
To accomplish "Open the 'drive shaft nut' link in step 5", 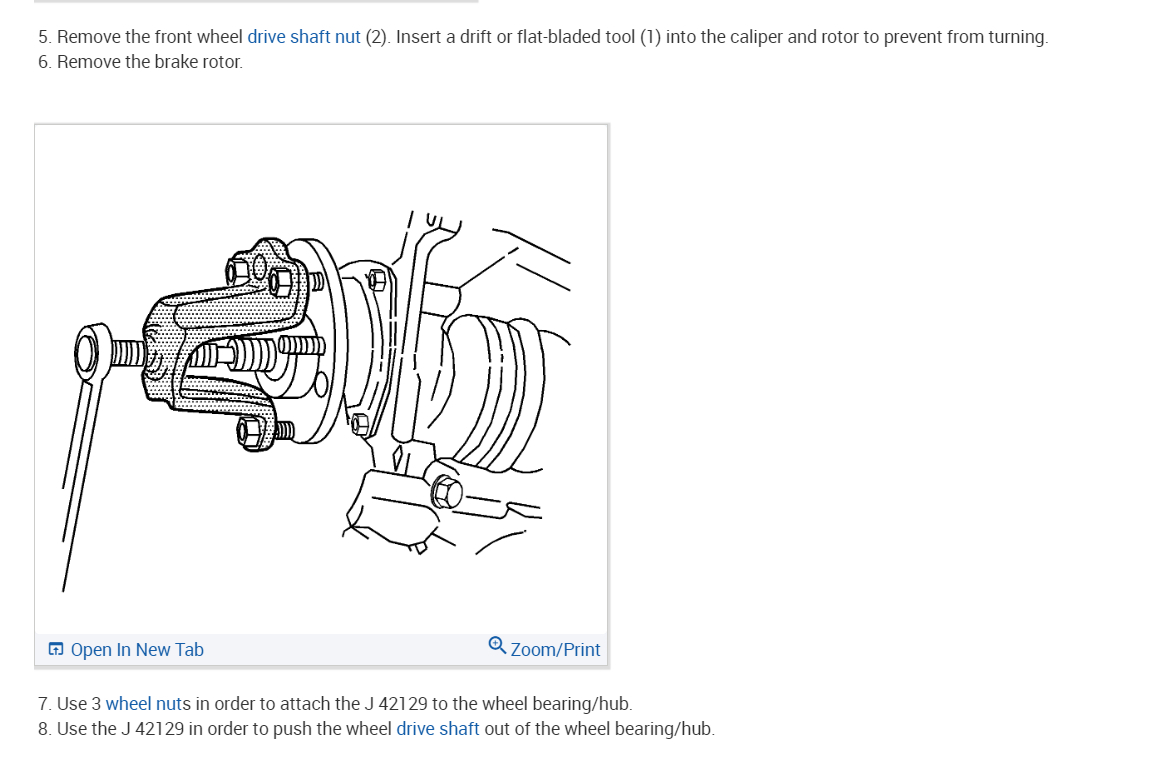I will (303, 37).
